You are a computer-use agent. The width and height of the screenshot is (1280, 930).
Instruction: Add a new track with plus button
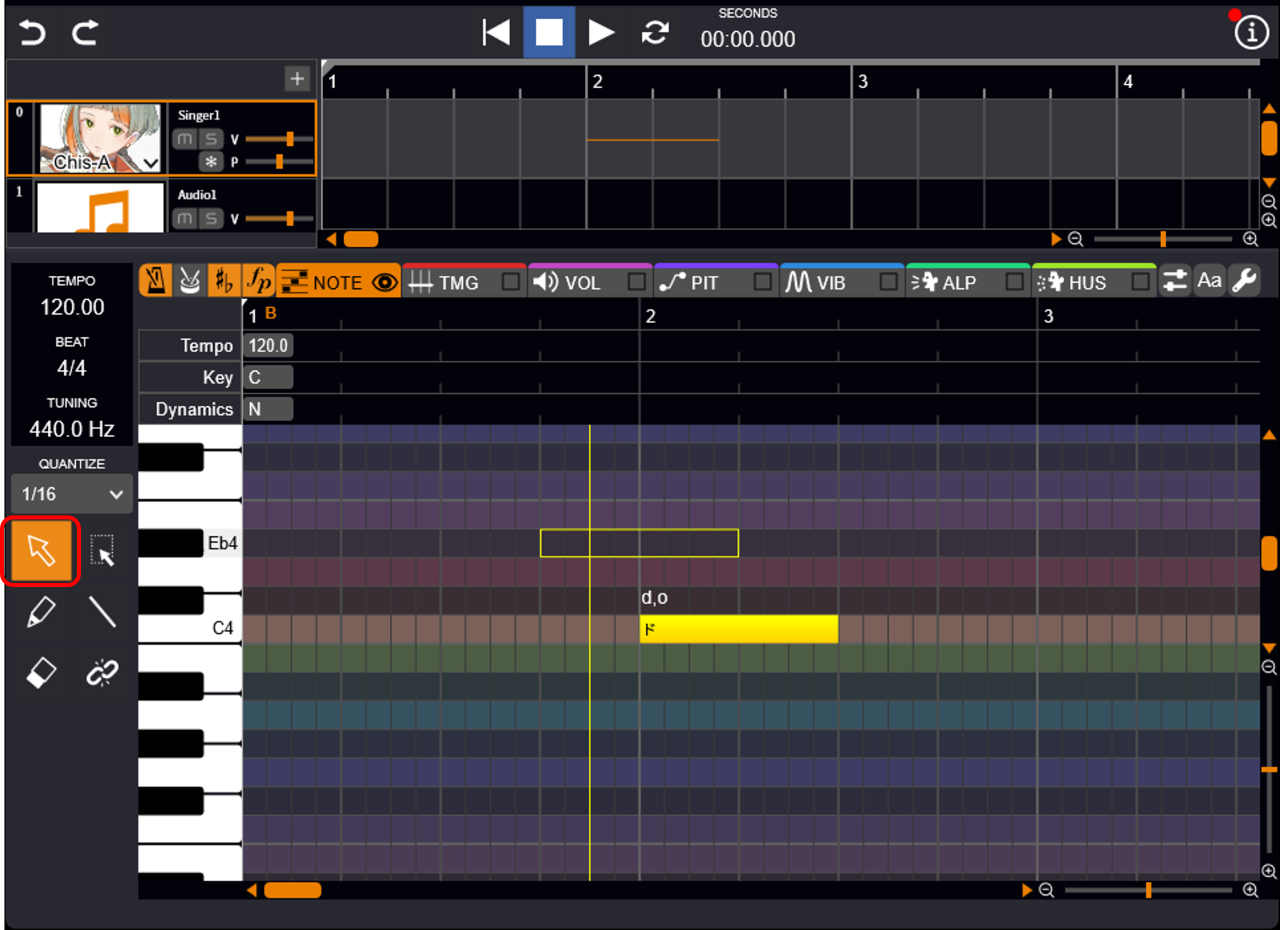(x=297, y=78)
